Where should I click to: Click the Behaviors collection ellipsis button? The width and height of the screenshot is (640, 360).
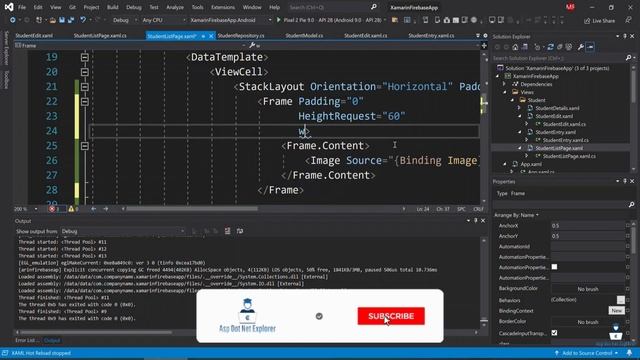pyautogui.click(x=621, y=300)
